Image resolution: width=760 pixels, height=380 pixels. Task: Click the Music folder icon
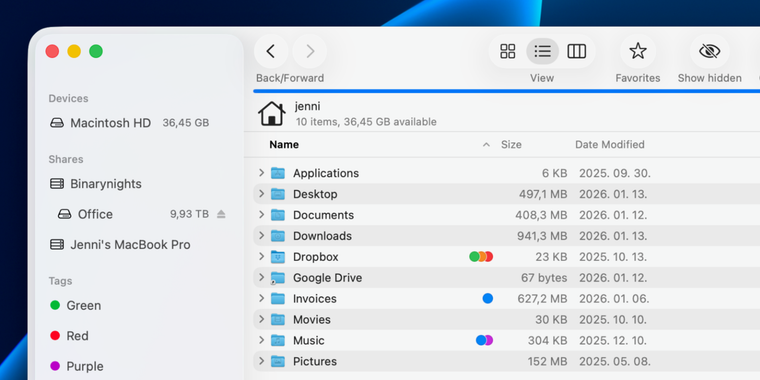point(278,340)
